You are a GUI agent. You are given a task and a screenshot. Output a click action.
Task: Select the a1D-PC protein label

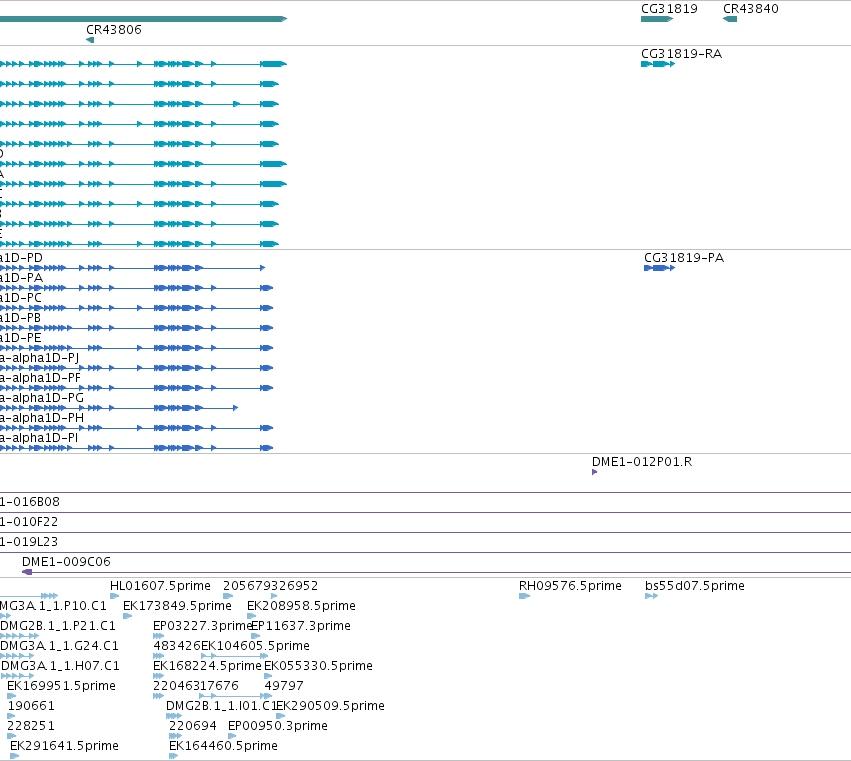(x=21, y=298)
